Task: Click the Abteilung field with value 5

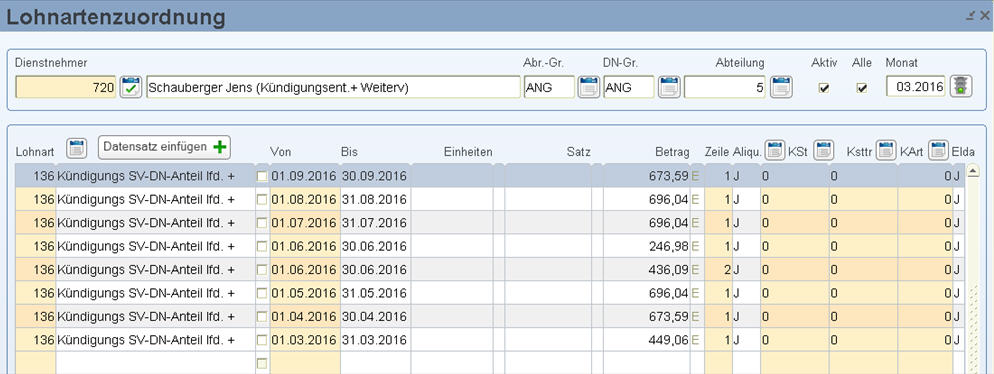Action: pos(725,87)
